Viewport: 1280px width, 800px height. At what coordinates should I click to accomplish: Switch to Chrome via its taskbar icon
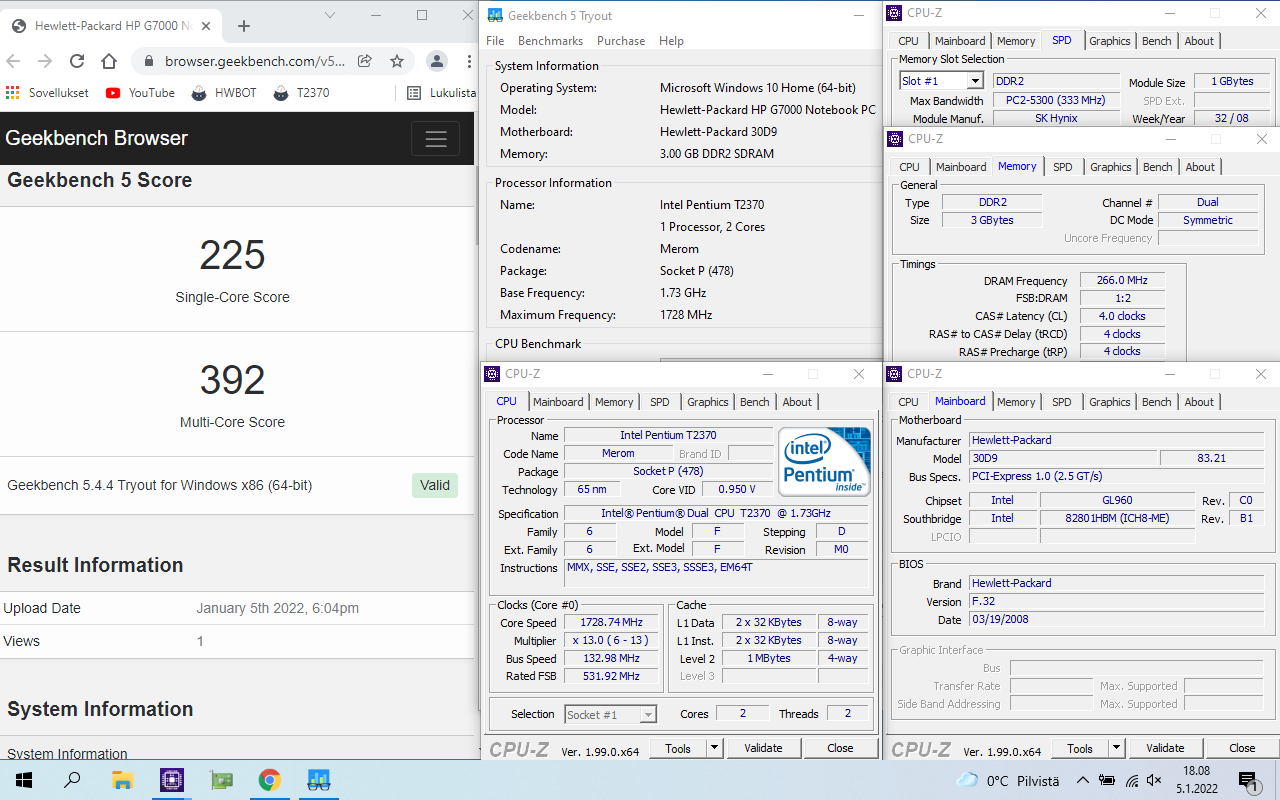269,780
